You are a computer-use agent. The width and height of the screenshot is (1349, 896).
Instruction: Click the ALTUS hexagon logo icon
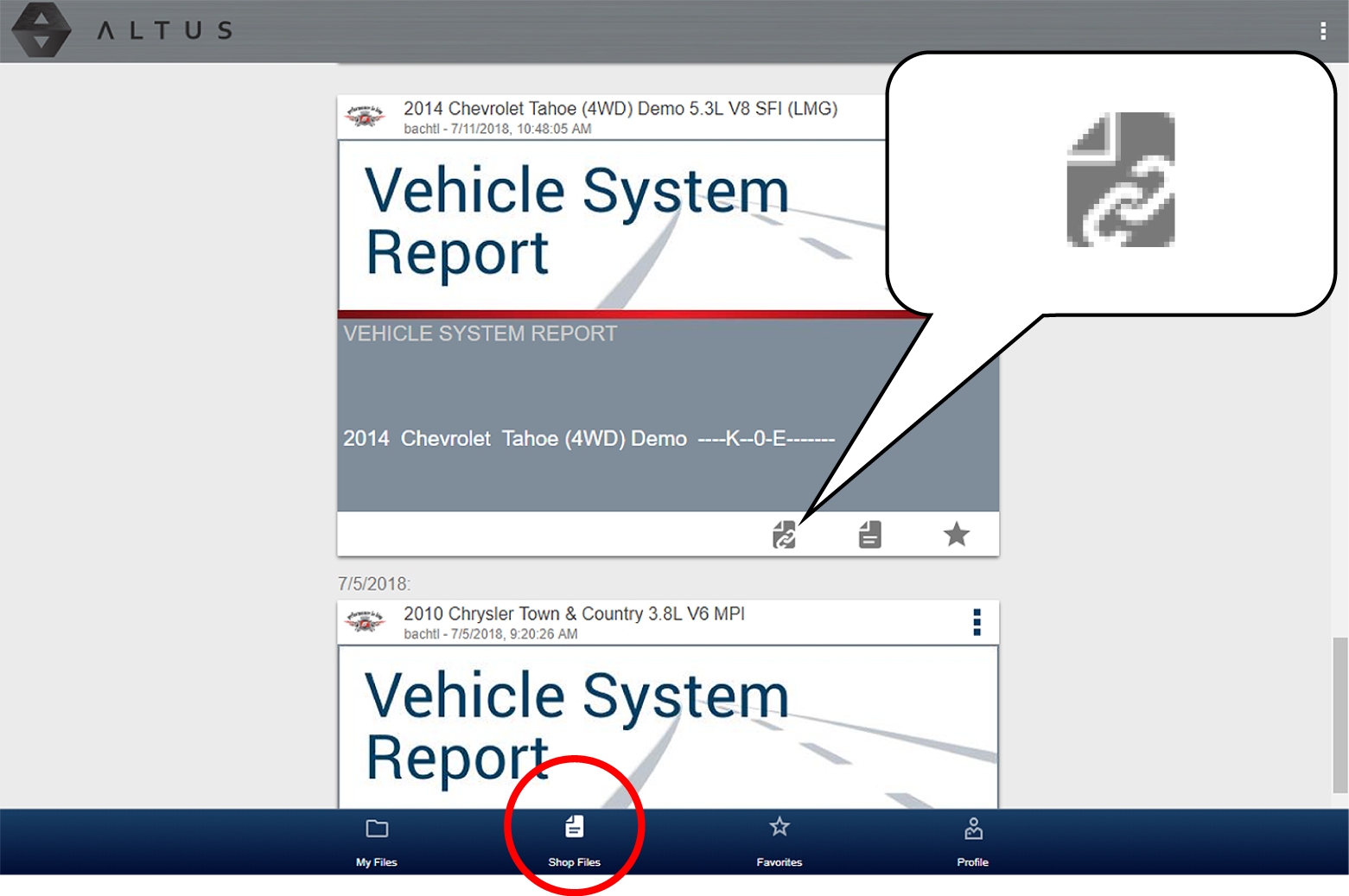pos(41,30)
